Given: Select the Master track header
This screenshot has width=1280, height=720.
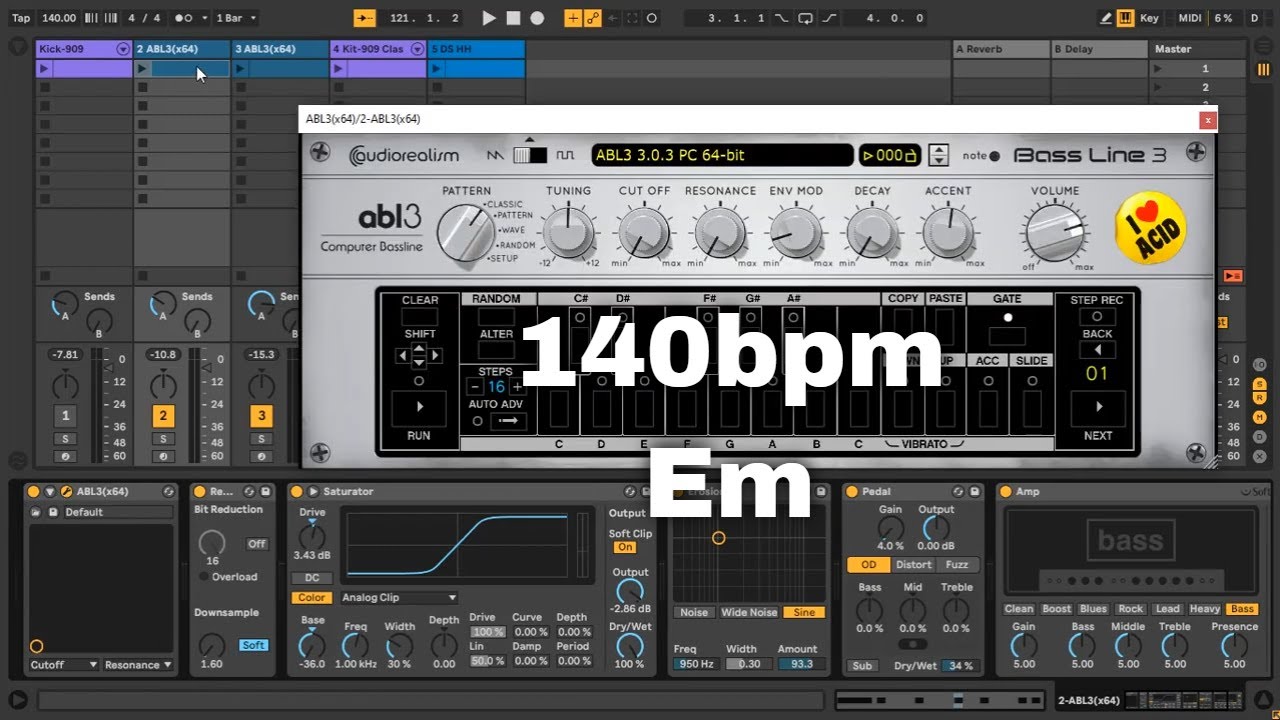Looking at the screenshot, I should pyautogui.click(x=1198, y=49).
